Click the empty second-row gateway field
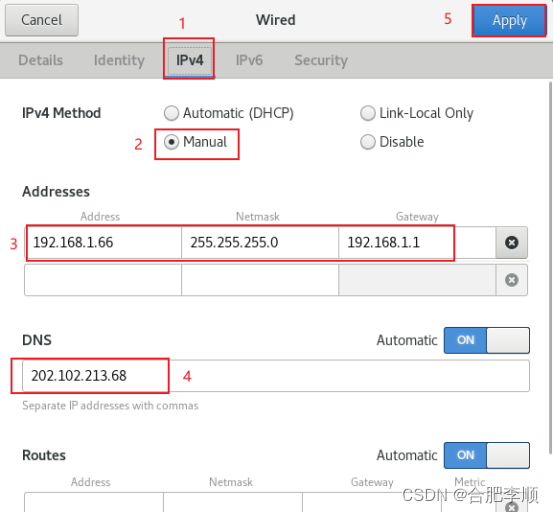Screen dimensions: 554x513 pyautogui.click(x=417, y=280)
